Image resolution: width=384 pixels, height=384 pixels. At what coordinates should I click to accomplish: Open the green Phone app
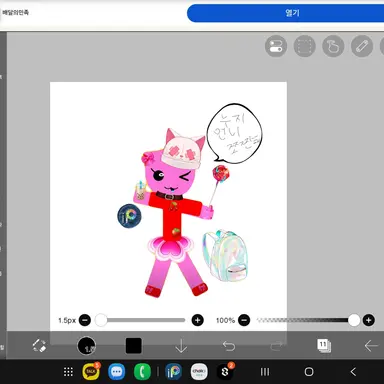coord(142,371)
